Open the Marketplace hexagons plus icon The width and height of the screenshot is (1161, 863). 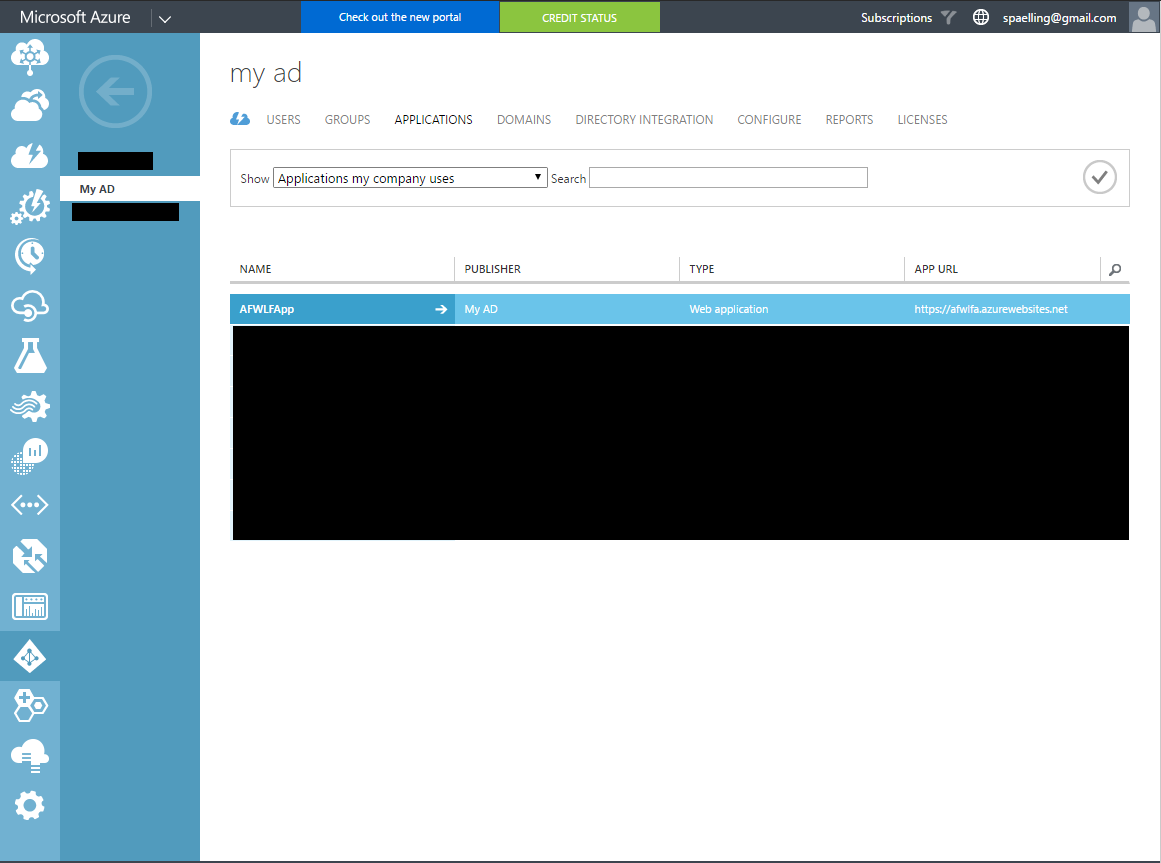[30, 705]
